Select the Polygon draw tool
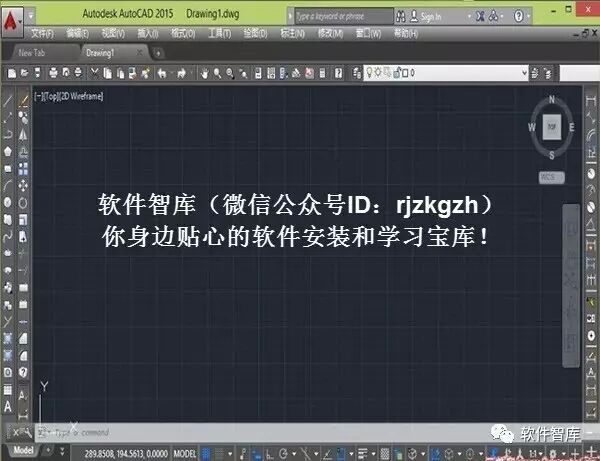The width and height of the screenshot is (600, 461). click(x=7, y=151)
